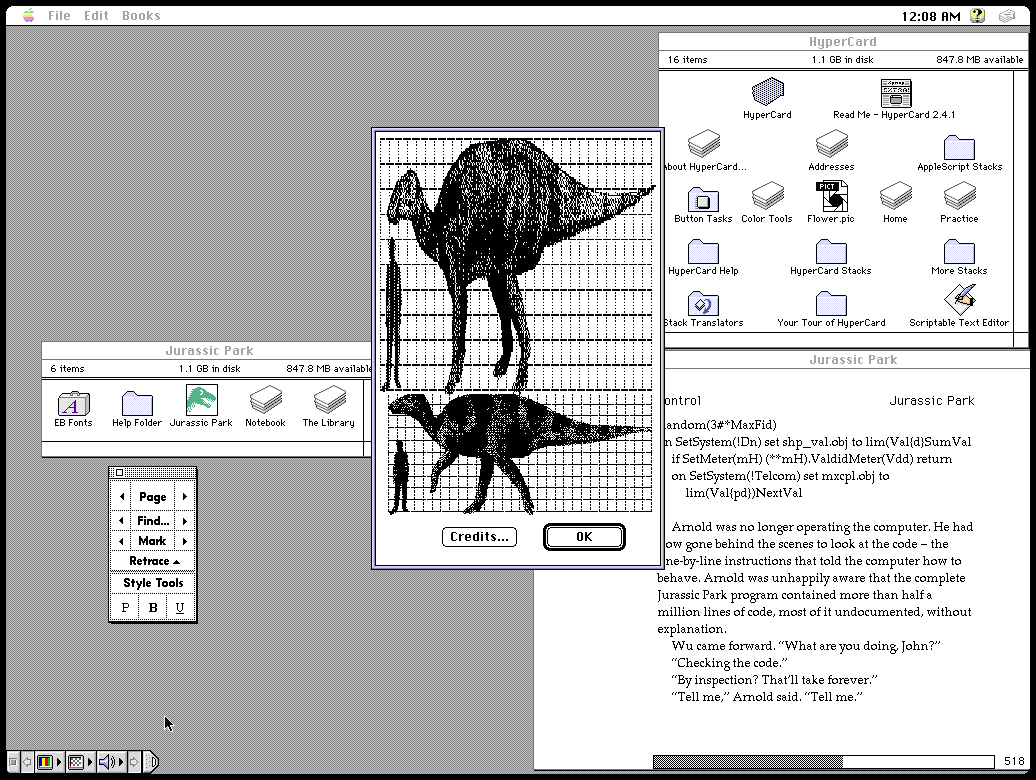Toggle Underline style in Style Tools

click(x=180, y=607)
